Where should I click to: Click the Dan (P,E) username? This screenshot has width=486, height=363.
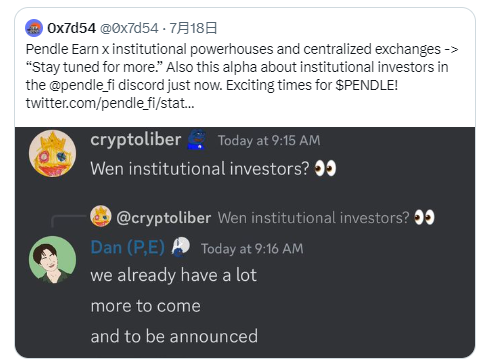pyautogui.click(x=128, y=247)
